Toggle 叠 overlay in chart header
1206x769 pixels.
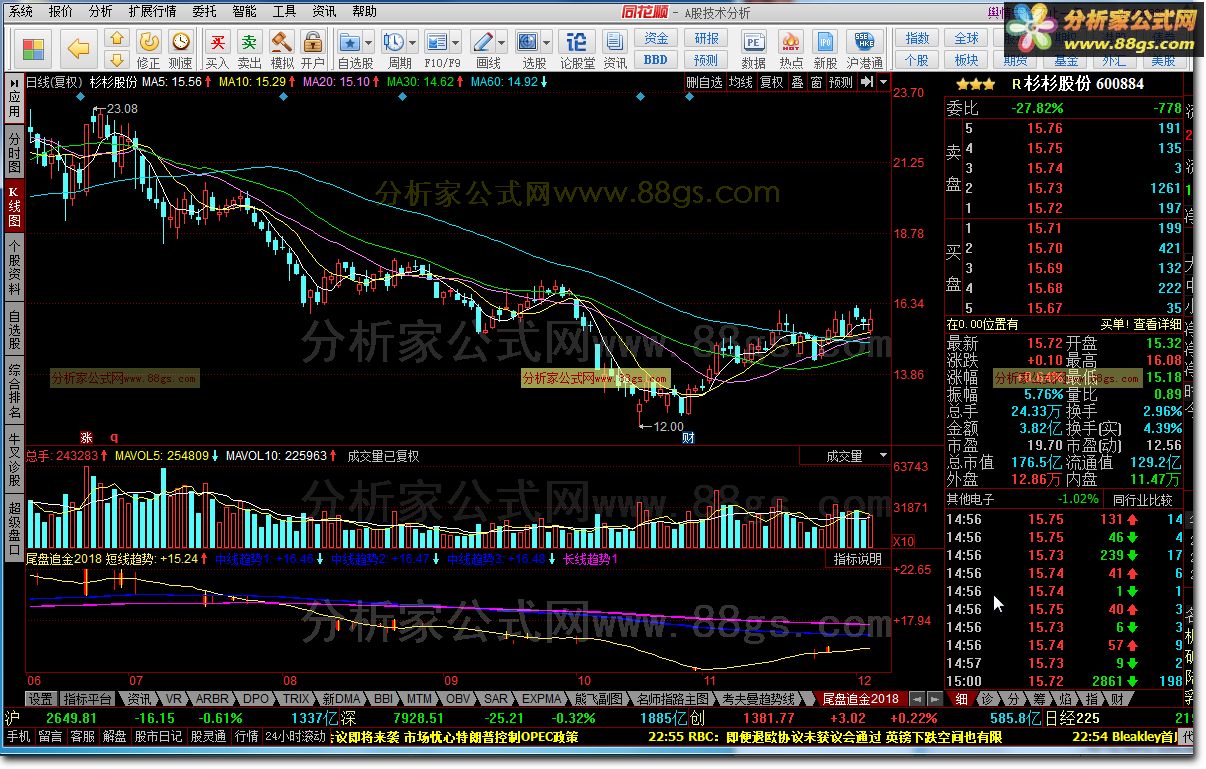[797, 82]
